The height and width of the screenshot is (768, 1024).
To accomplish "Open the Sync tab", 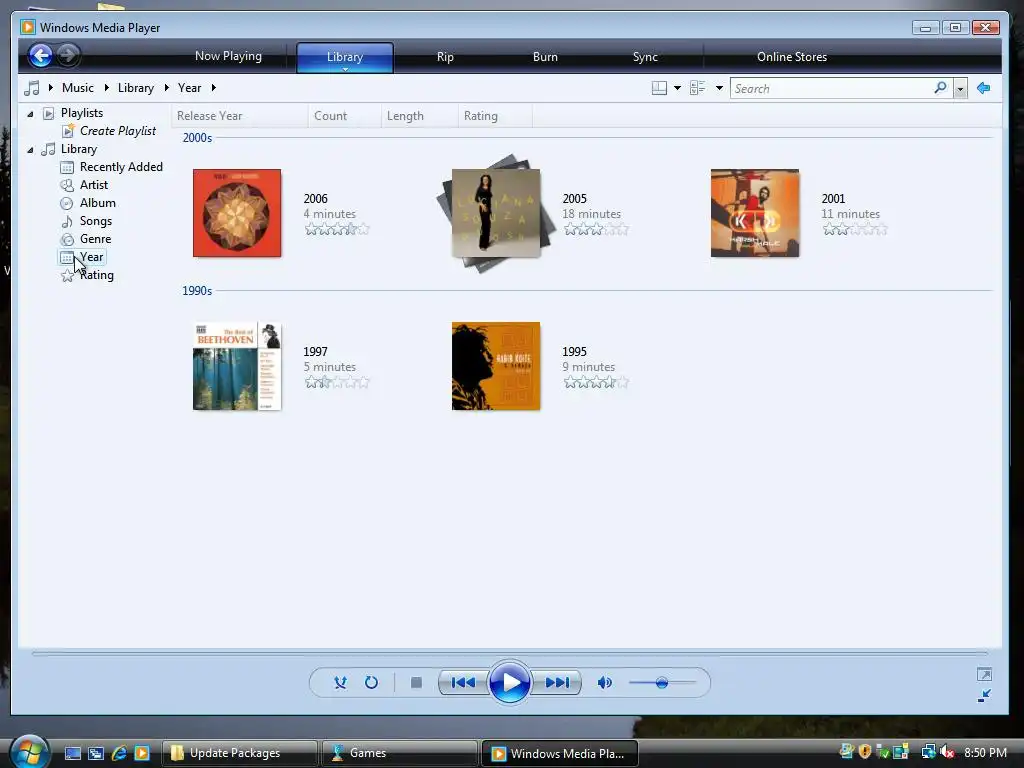I will [x=645, y=57].
